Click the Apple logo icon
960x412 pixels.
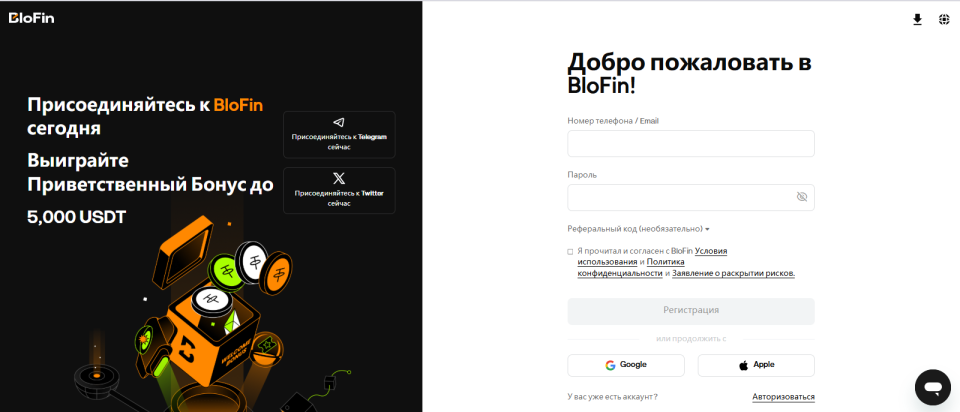(743, 365)
